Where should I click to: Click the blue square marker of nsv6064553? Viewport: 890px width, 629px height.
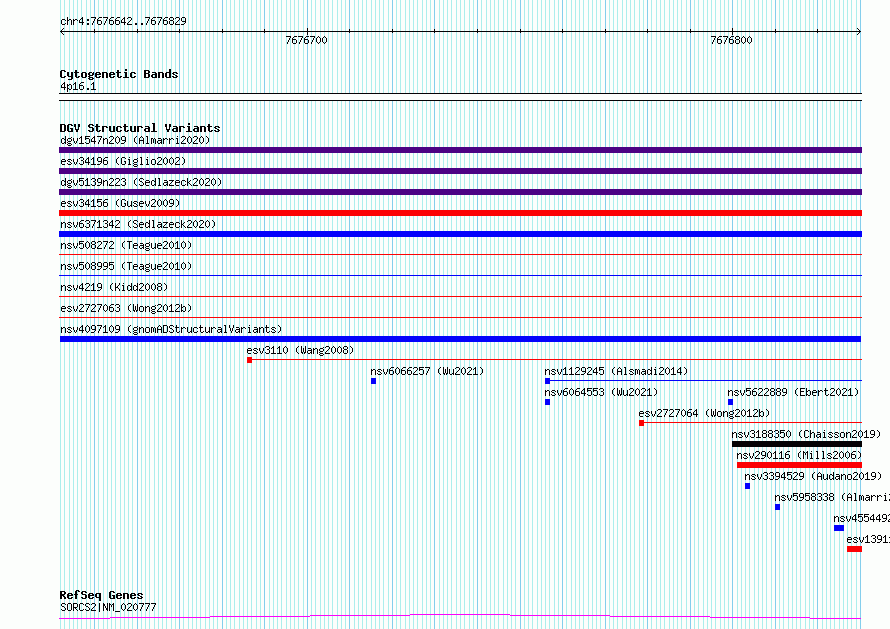pyautogui.click(x=547, y=402)
